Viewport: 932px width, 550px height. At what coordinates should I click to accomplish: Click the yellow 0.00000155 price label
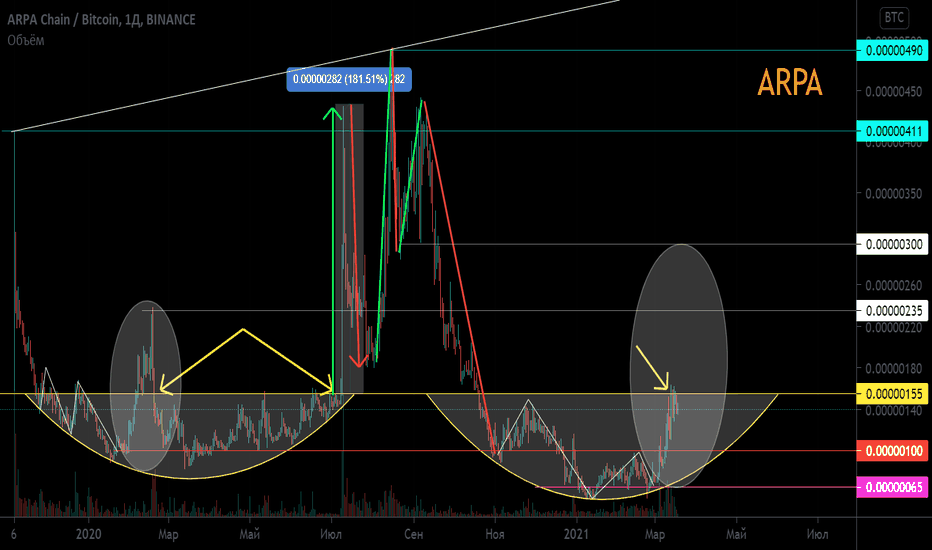pyautogui.click(x=892, y=394)
